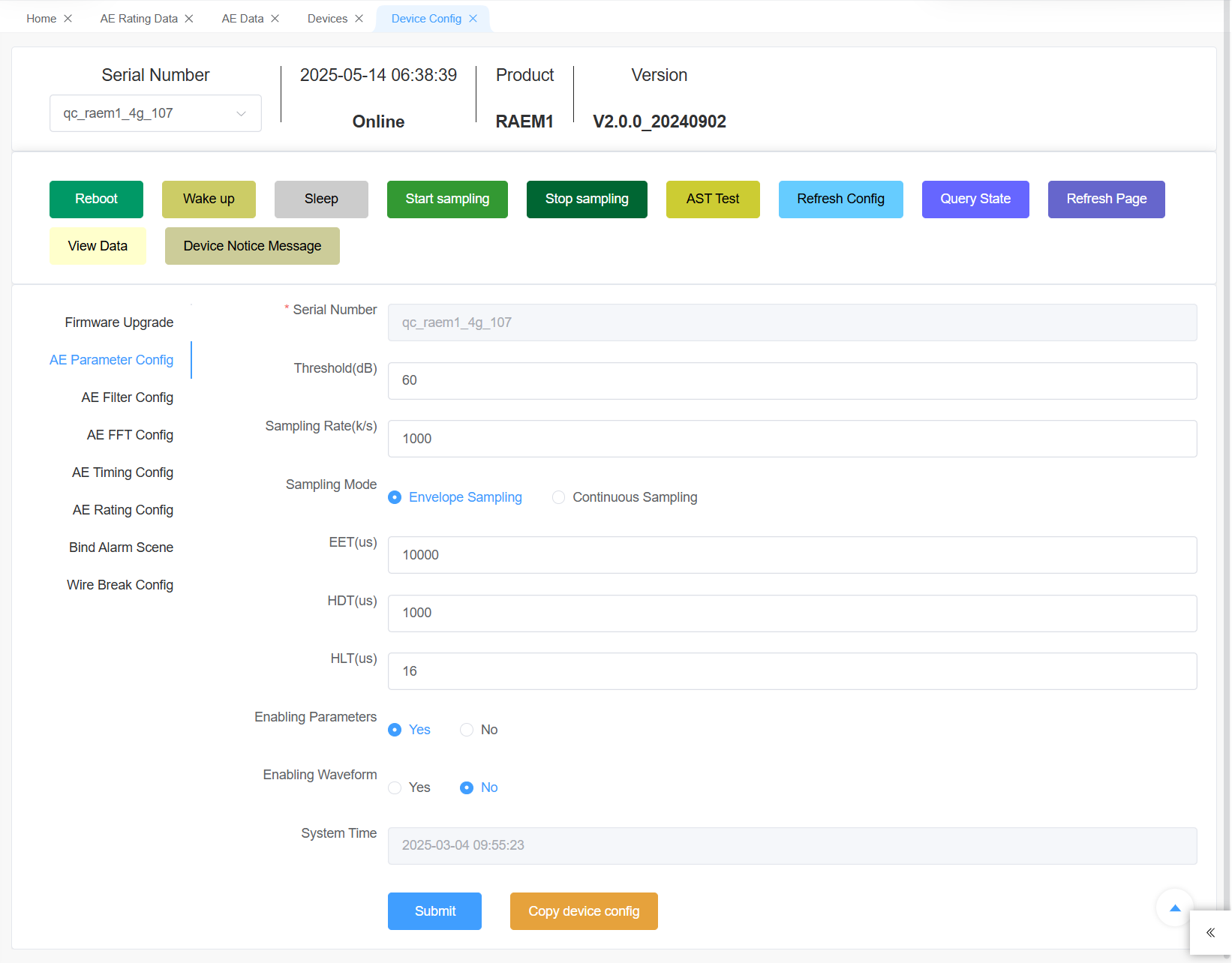Open the AE Filter Config section
This screenshot has height=963, width=1232.
127,397
